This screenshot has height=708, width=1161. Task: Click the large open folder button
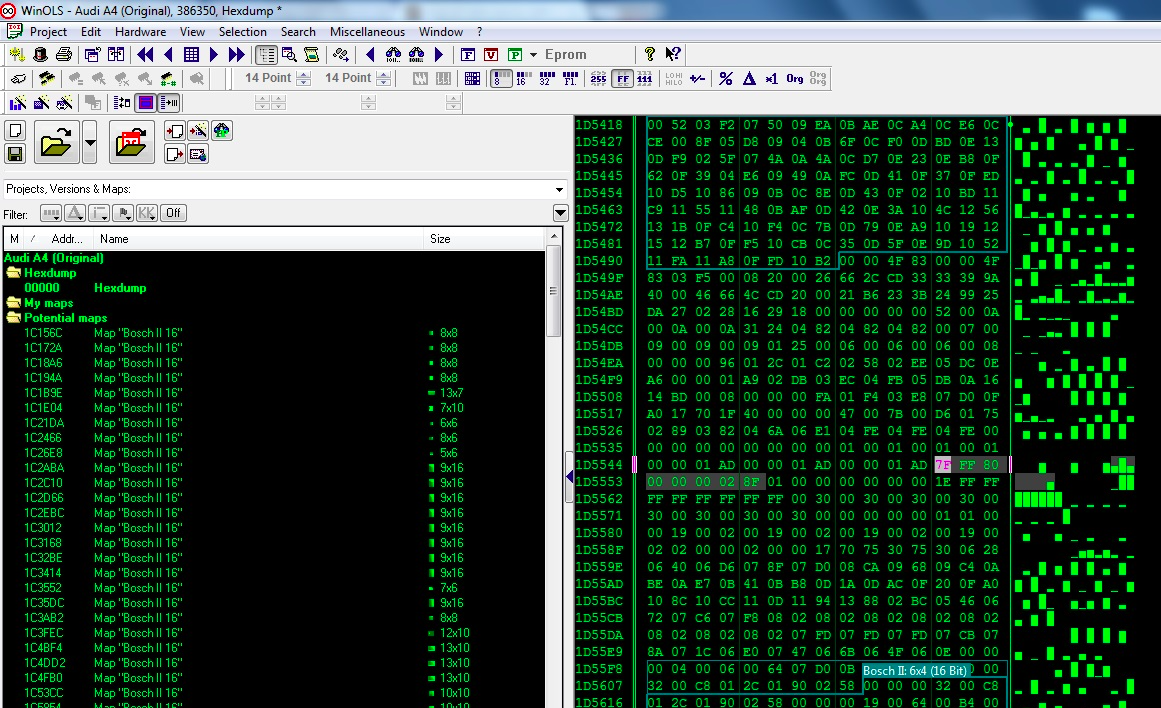[56, 141]
